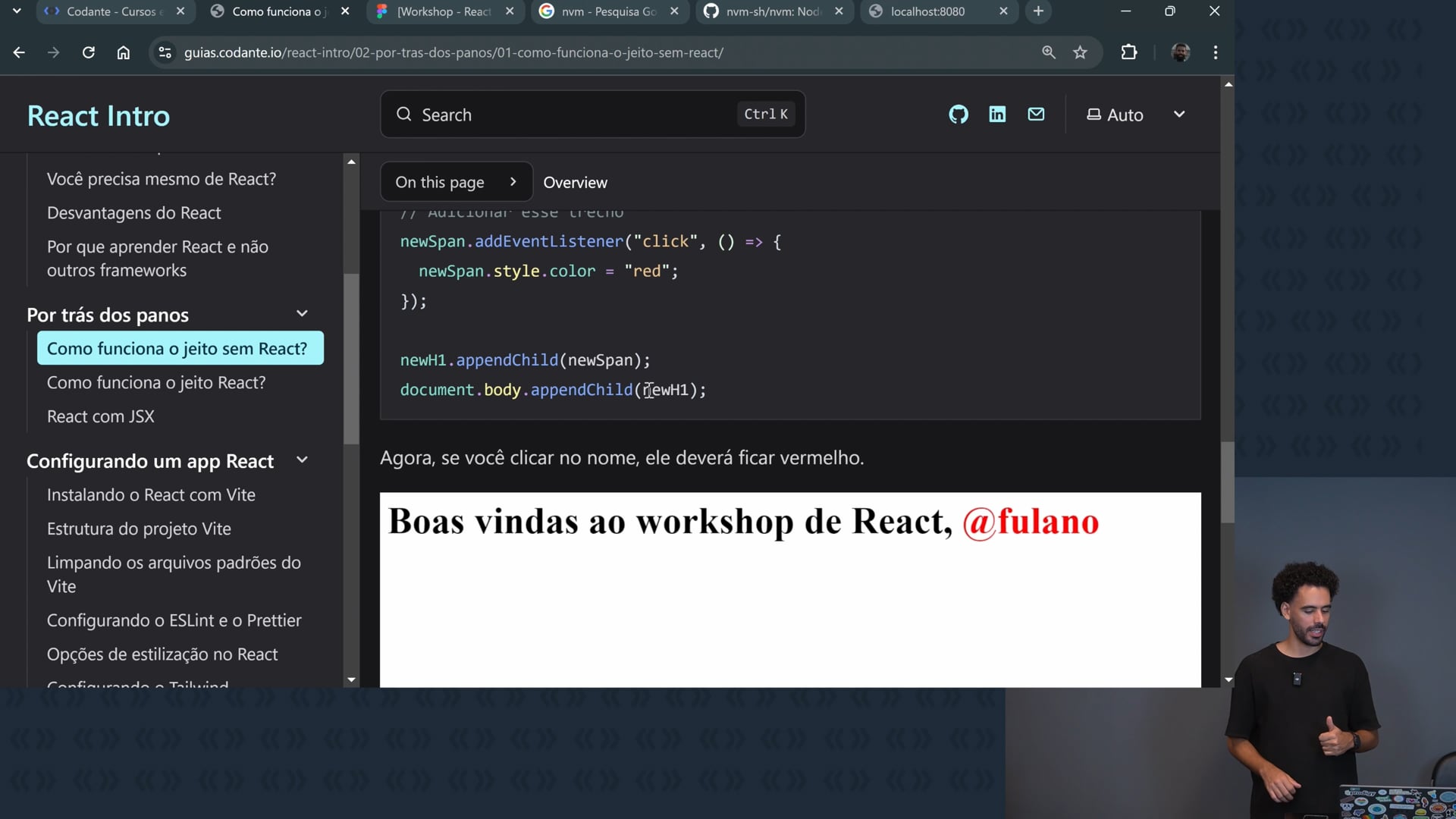
Task: Expand the On this page menu
Action: (456, 182)
